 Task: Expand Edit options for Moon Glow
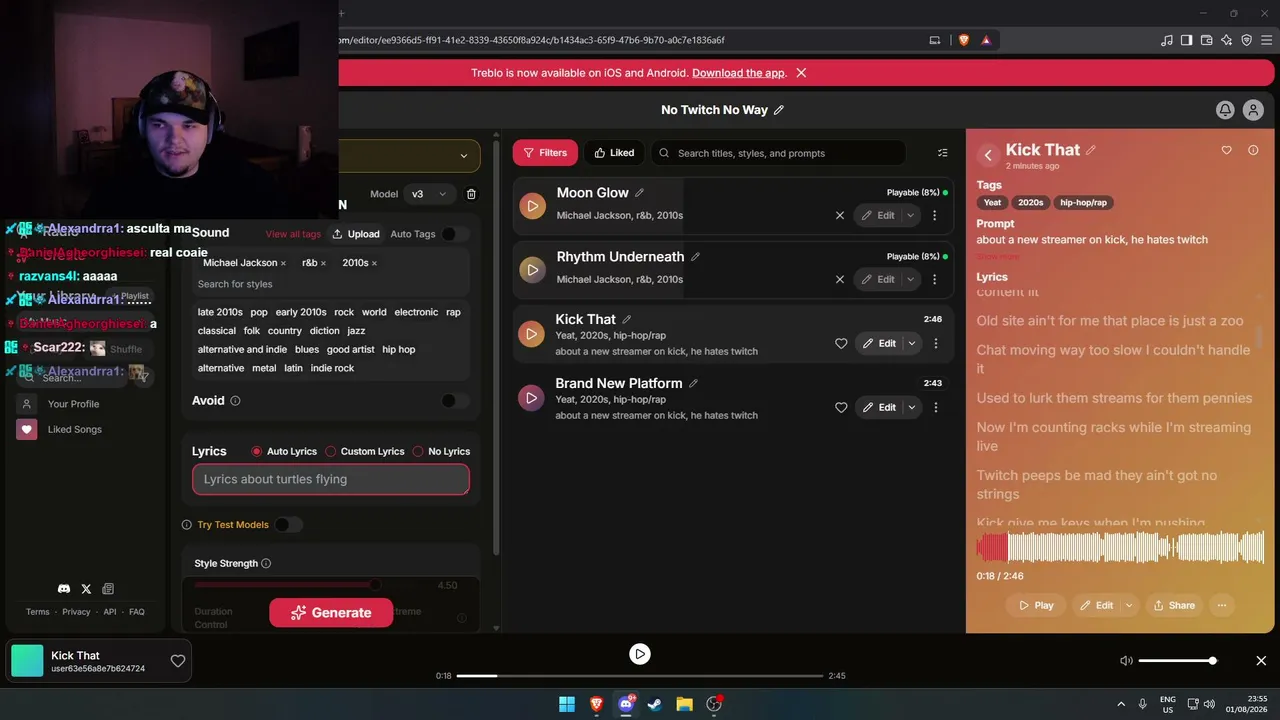(910, 215)
